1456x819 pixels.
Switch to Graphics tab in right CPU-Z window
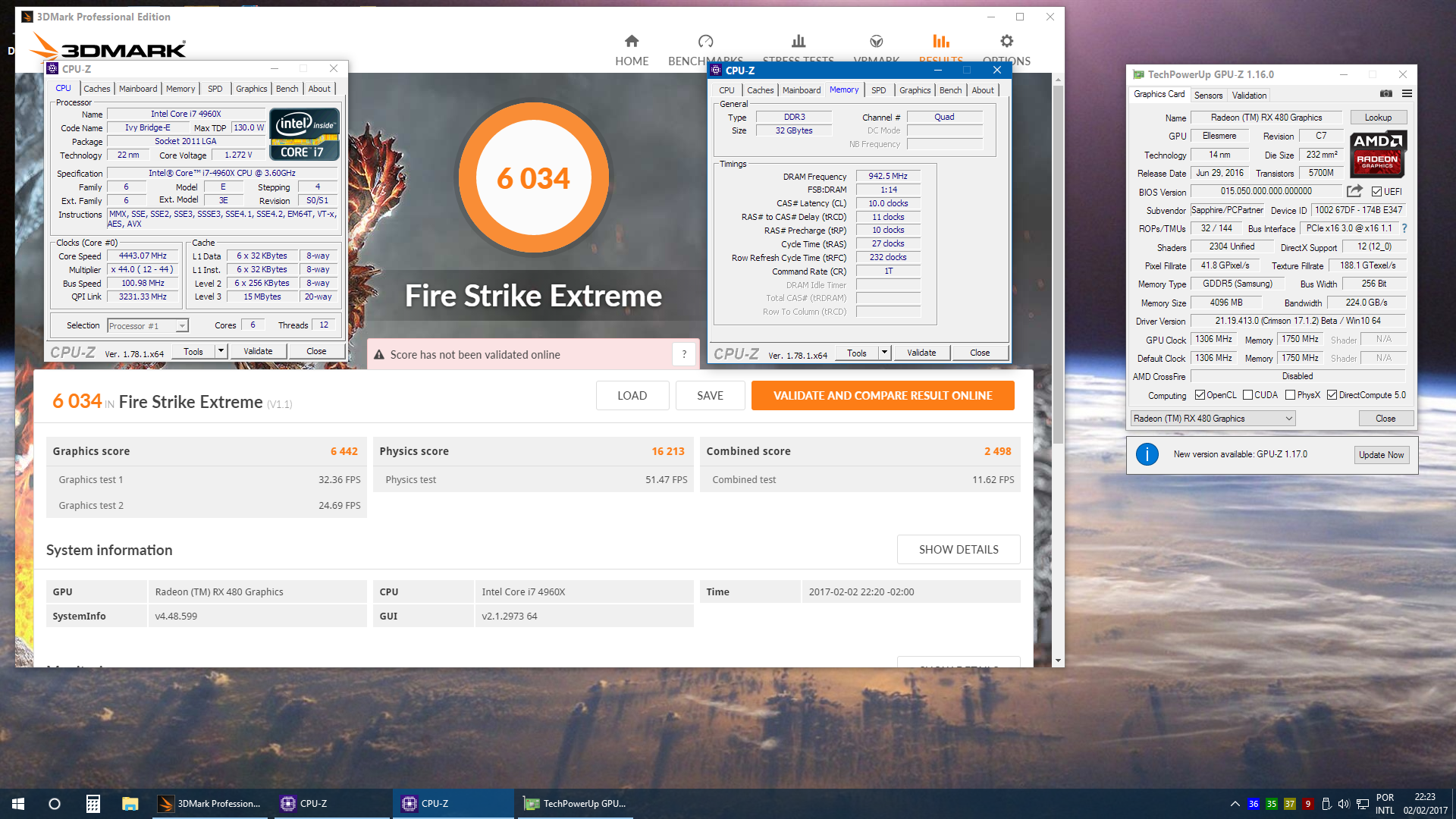pyautogui.click(x=915, y=90)
